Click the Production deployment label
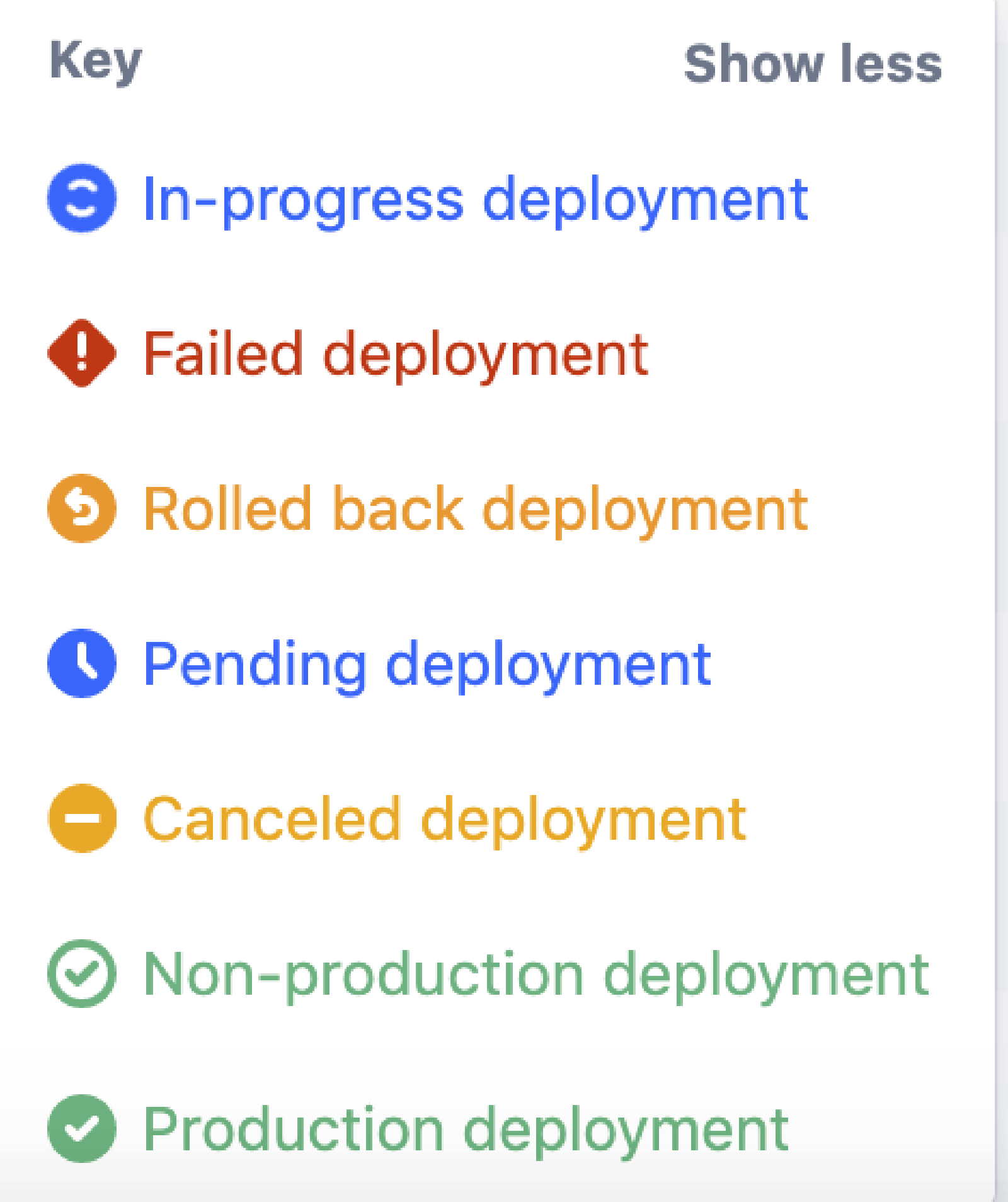Viewport: 1008px width, 1202px height. tap(466, 1128)
